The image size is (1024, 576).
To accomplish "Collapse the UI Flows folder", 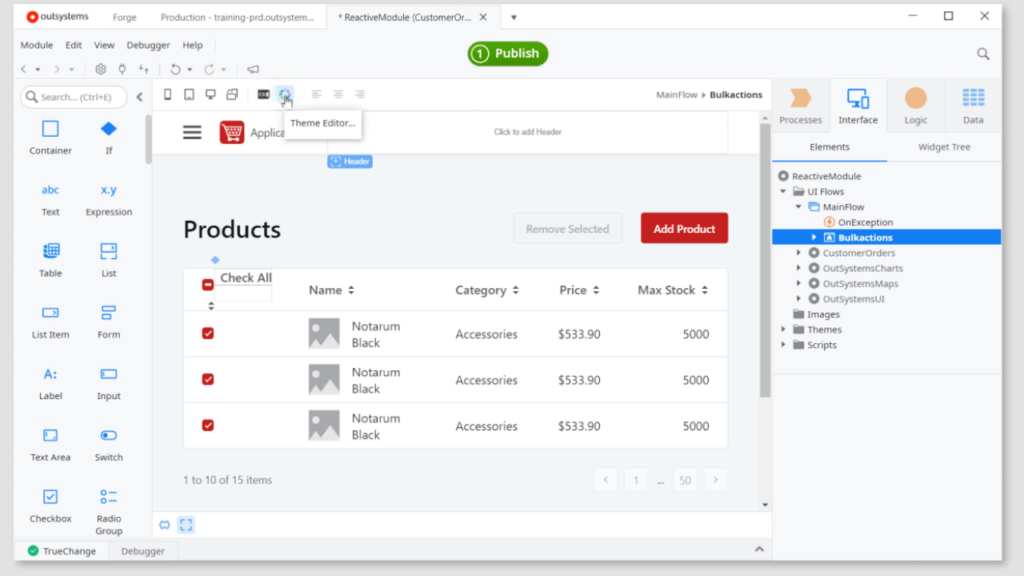I will (783, 191).
